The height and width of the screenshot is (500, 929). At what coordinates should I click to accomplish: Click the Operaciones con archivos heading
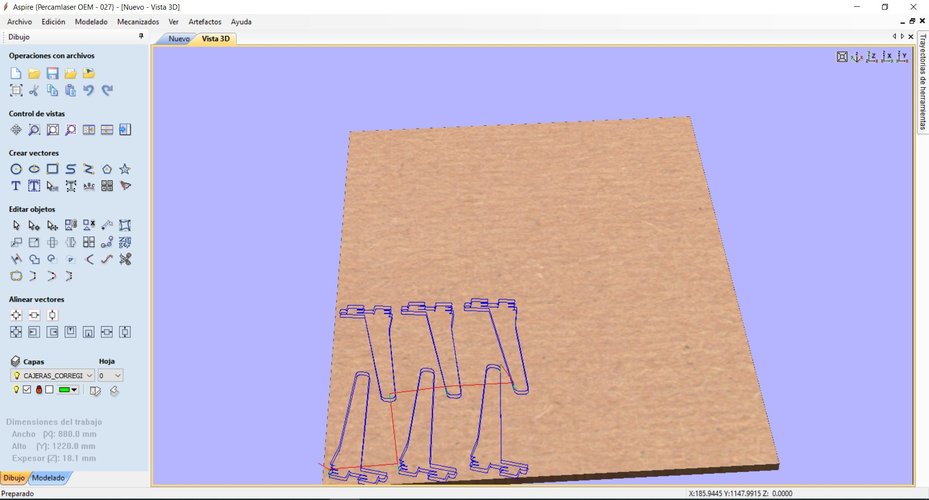click(52, 56)
